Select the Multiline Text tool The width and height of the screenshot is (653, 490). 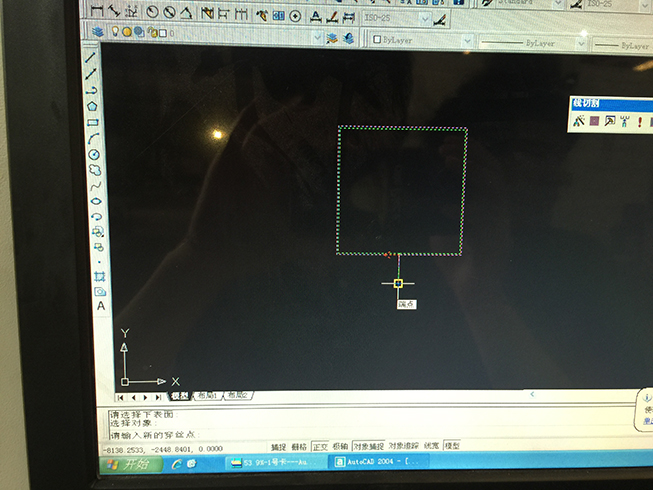click(101, 306)
